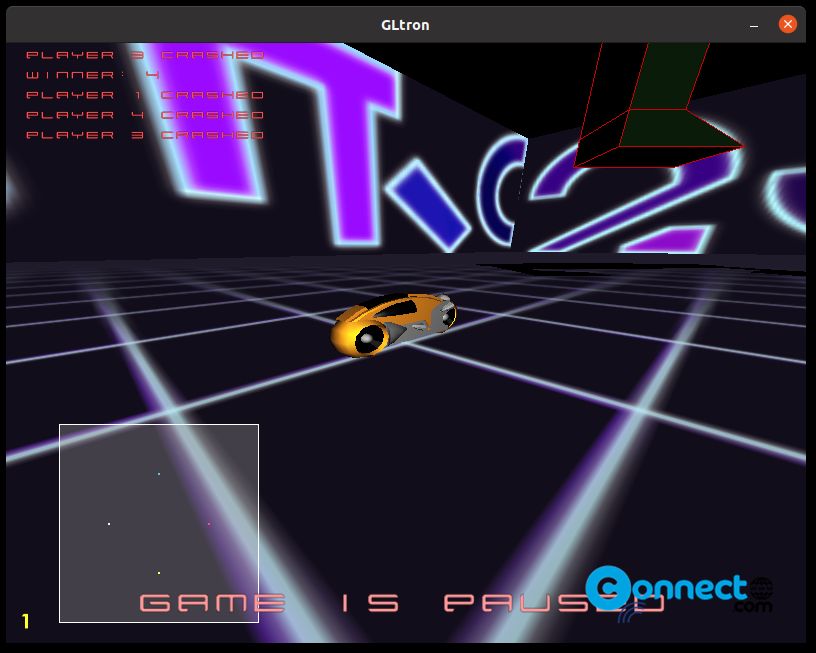
Task: Click 'PLAYER 4 CRASHED' message
Action: coord(145,115)
